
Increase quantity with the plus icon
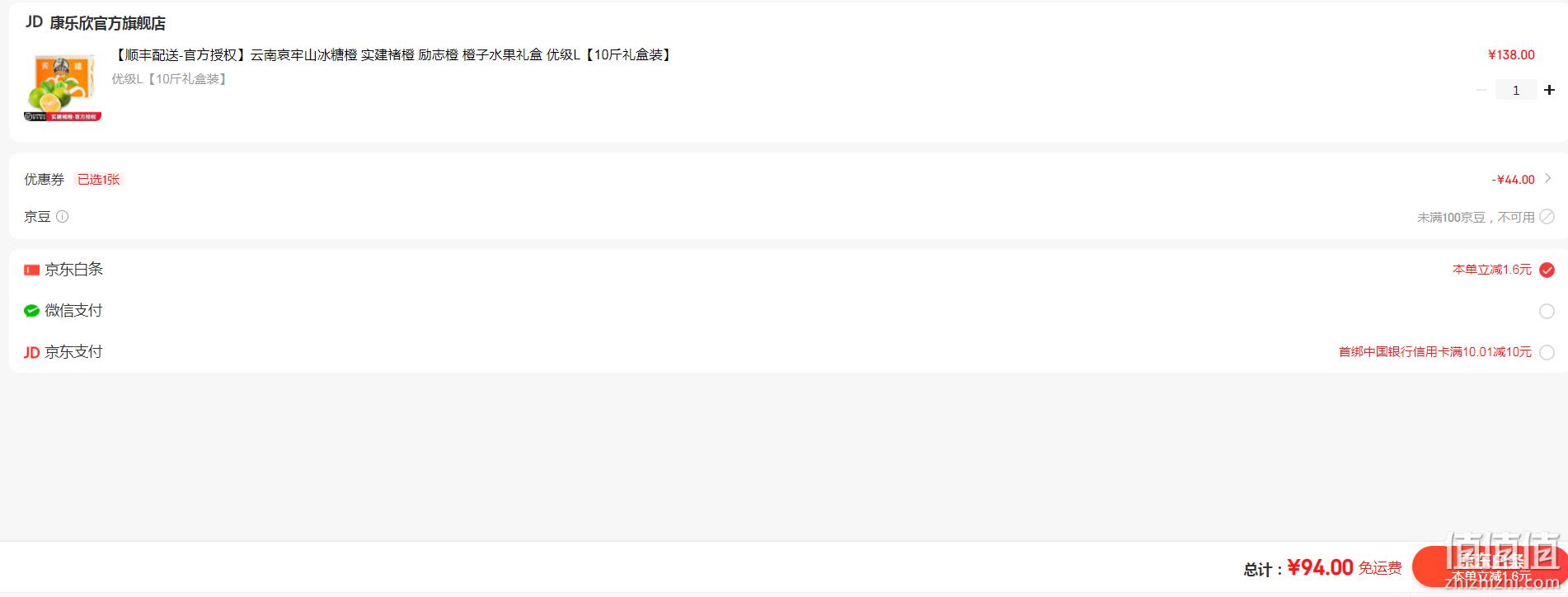1549,90
